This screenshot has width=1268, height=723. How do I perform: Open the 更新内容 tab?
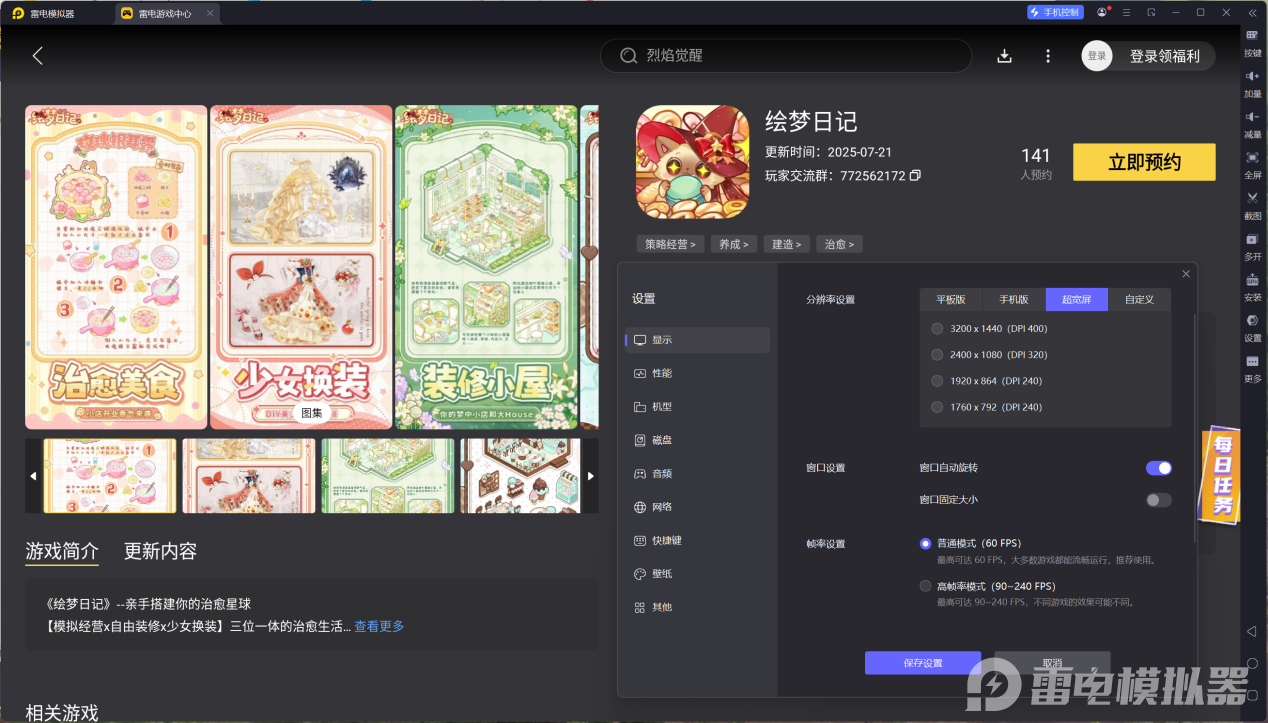(x=160, y=551)
